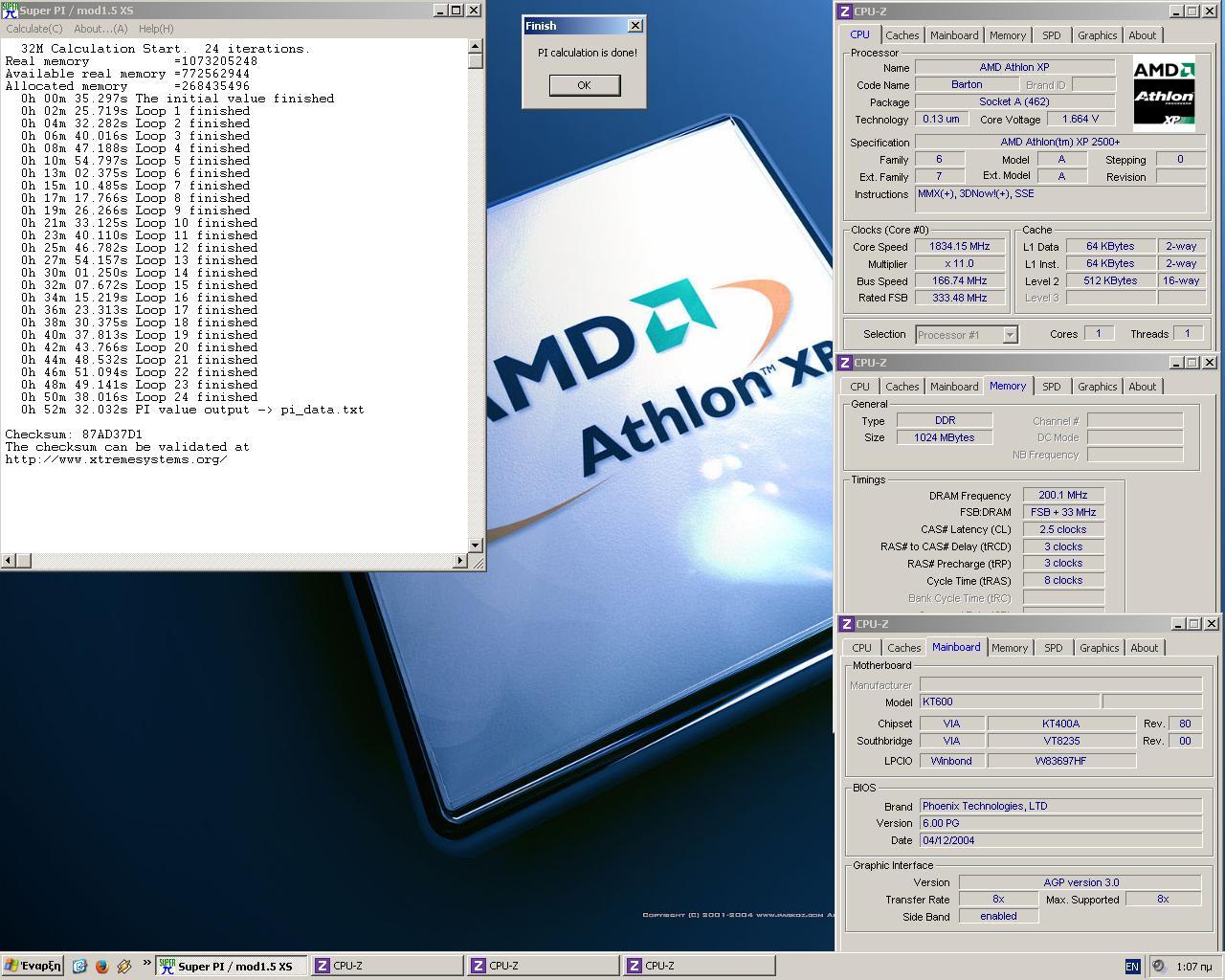Click the Chipset KT400A field

pyautogui.click(x=1060, y=724)
